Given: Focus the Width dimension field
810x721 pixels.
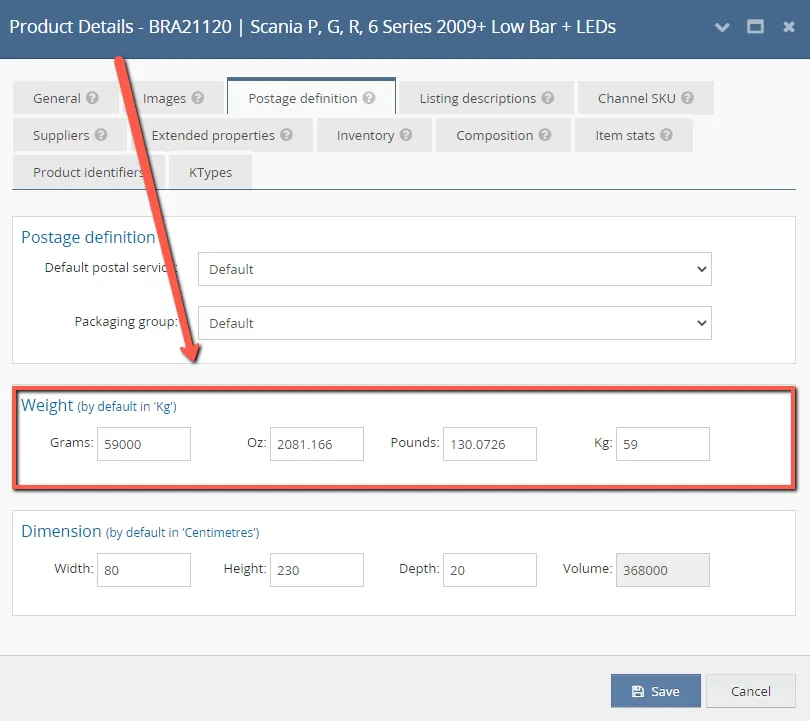Looking at the screenshot, I should 144,570.
